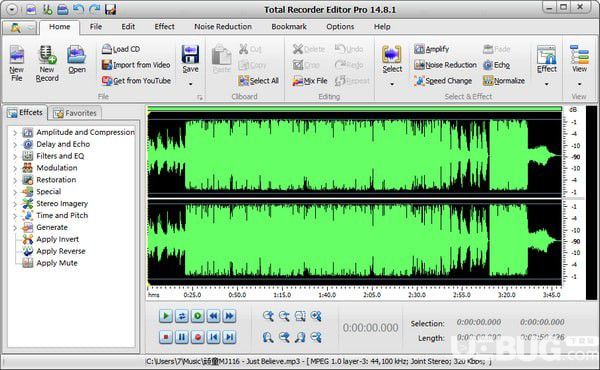The height and width of the screenshot is (370, 600).
Task: Open the Effect dropdown arrow in ribbon
Action: (546, 84)
